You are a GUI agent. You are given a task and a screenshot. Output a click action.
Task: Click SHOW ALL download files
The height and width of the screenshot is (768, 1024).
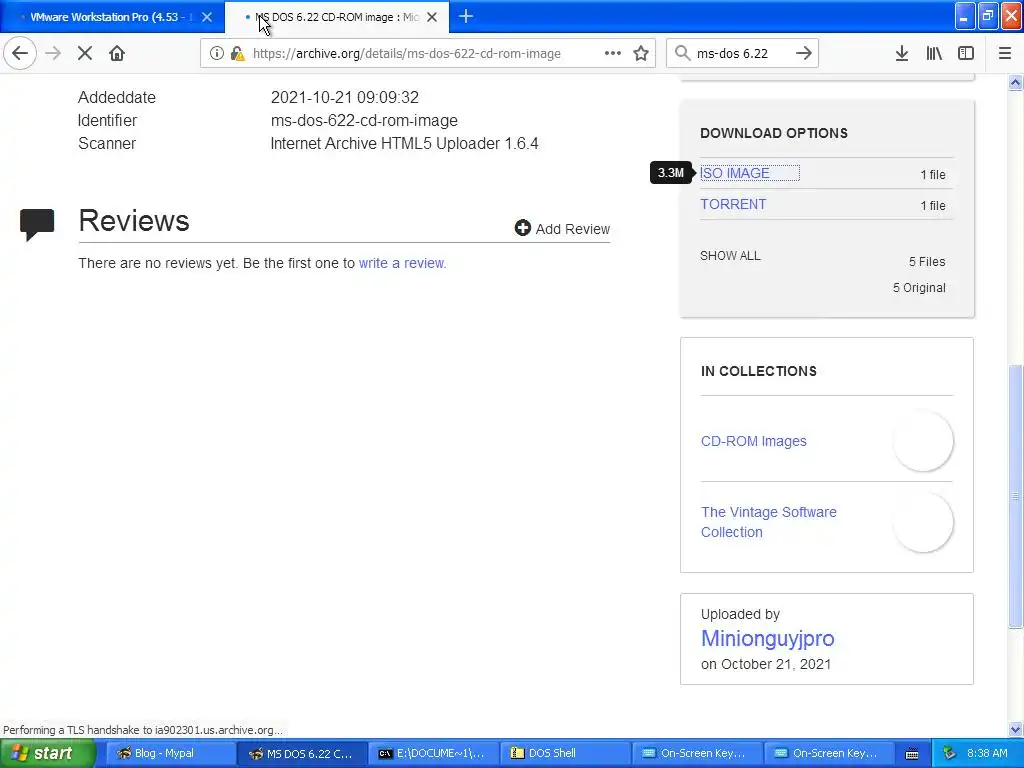point(730,255)
